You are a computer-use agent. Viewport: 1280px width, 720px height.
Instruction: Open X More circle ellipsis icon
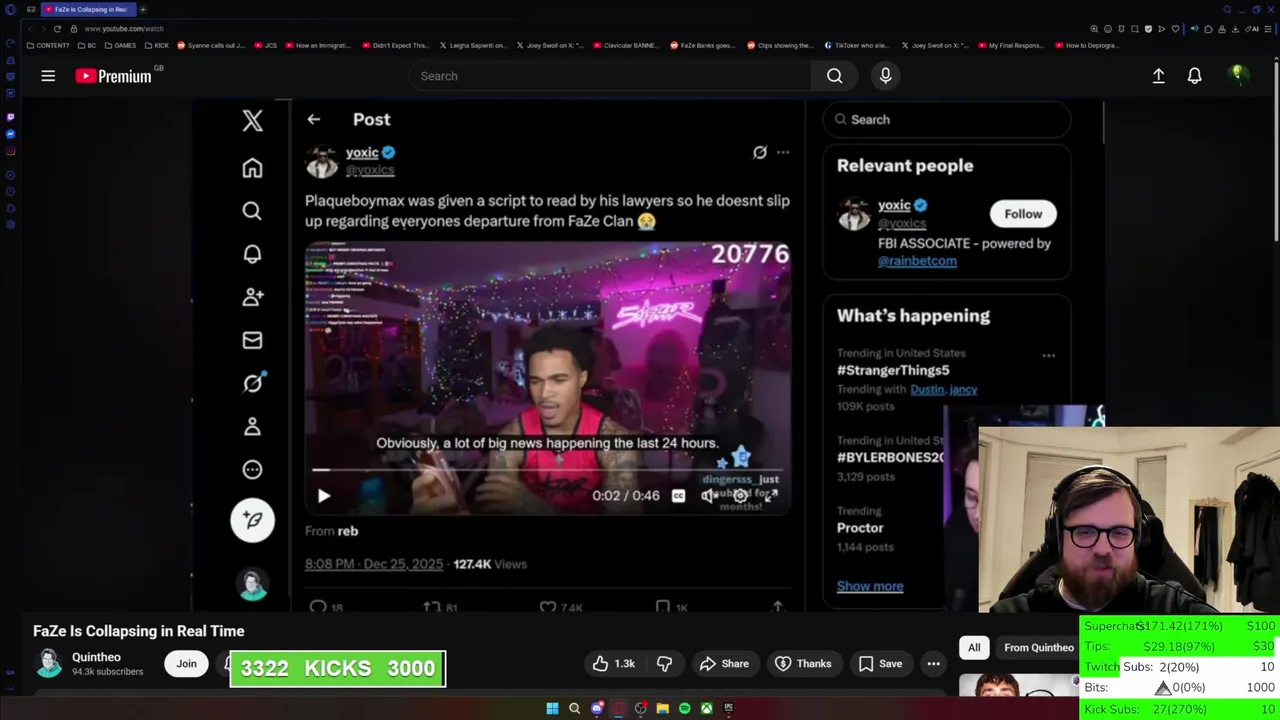[x=252, y=470]
